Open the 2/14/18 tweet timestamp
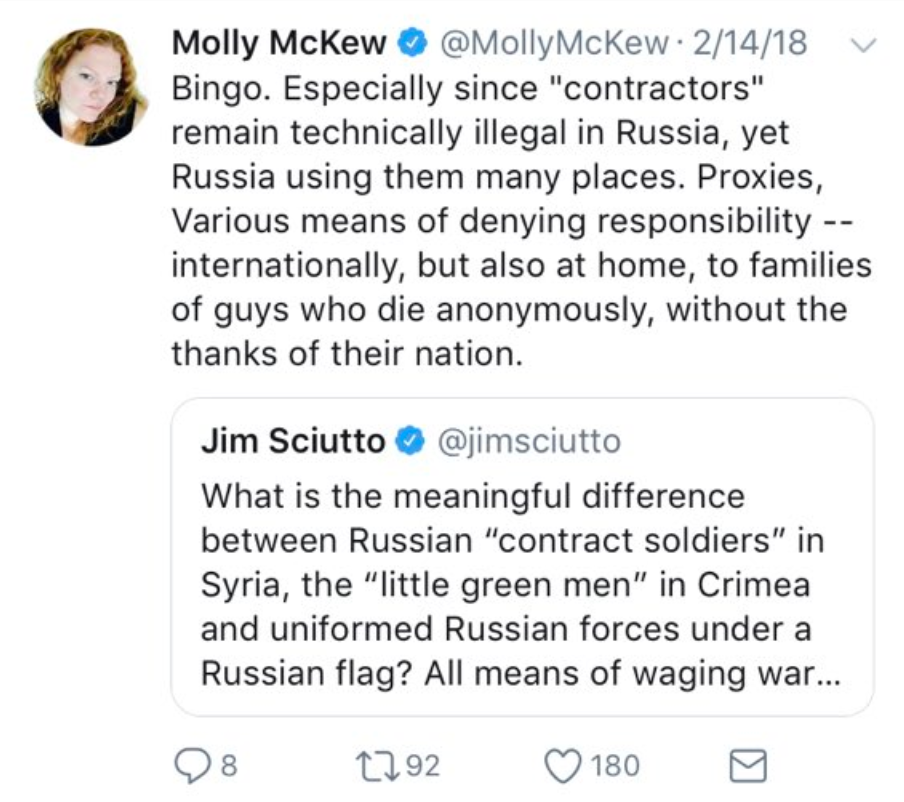 (x=750, y=43)
